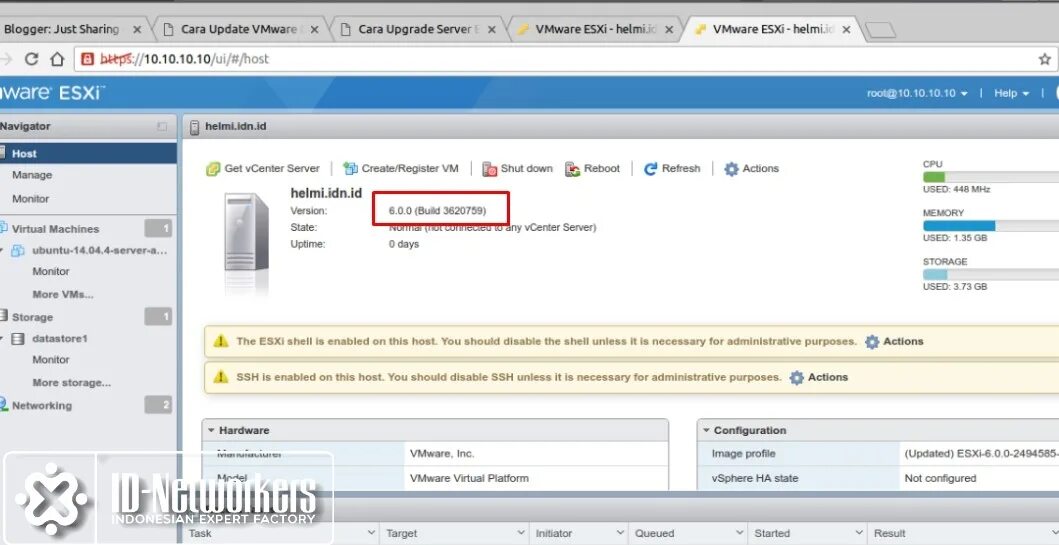The height and width of the screenshot is (545, 1059).
Task: Open root@10.10.10.10 user menu
Action: [x=917, y=93]
